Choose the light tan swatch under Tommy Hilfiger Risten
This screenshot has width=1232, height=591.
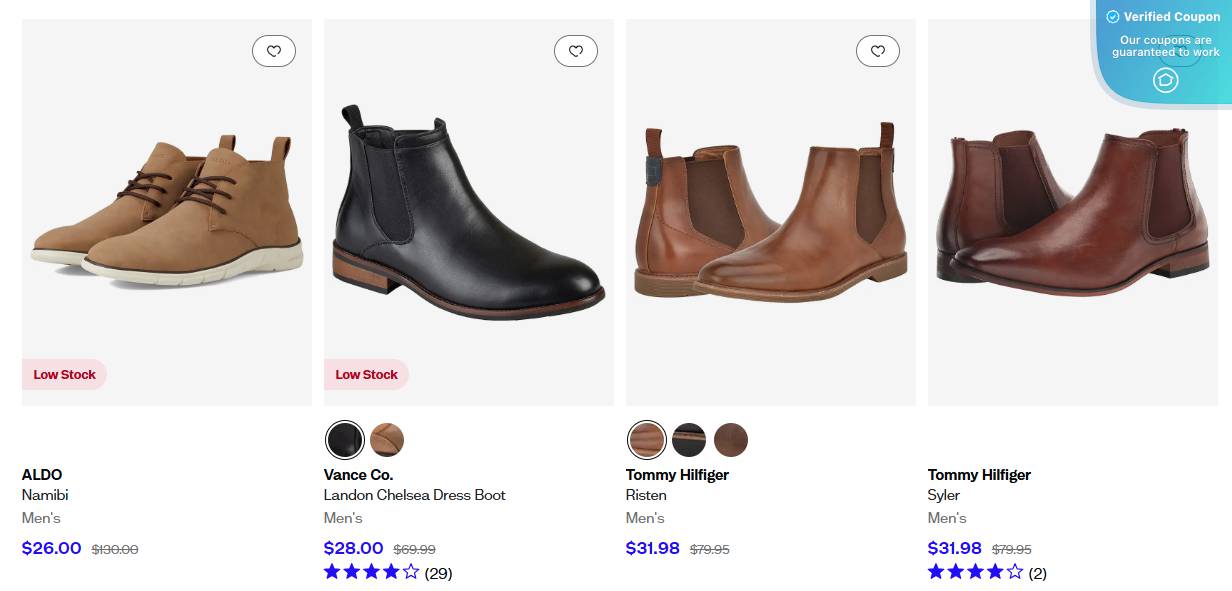coord(646,439)
